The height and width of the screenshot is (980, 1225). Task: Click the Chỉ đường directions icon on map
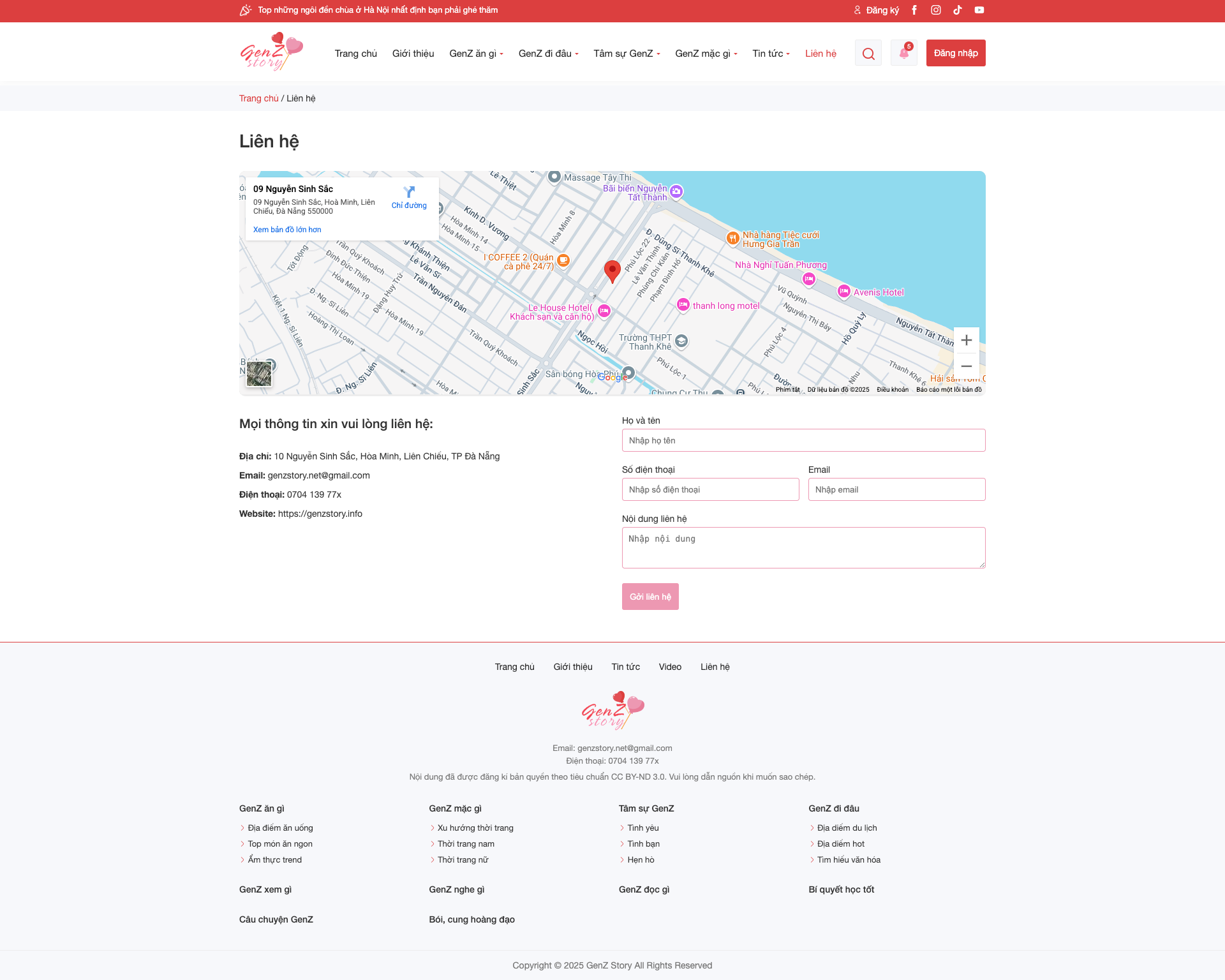409,193
